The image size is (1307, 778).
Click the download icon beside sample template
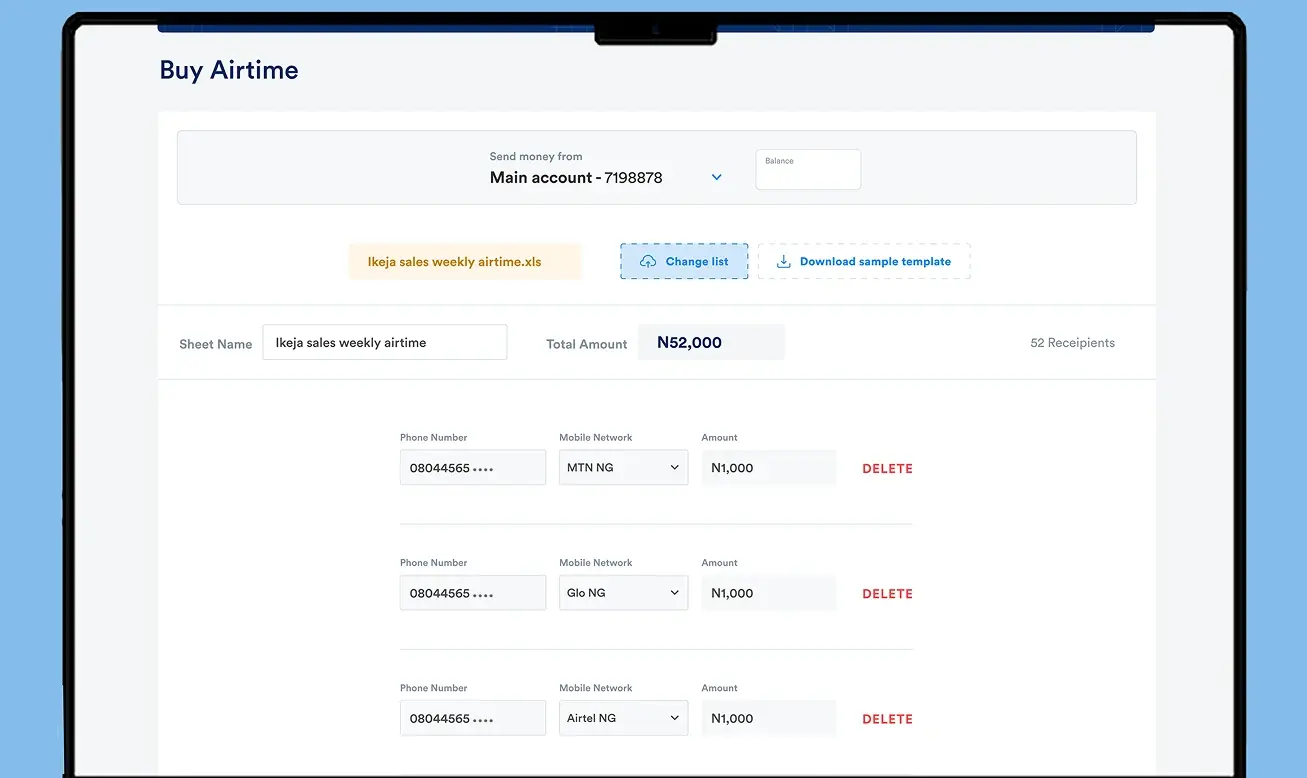coord(784,261)
